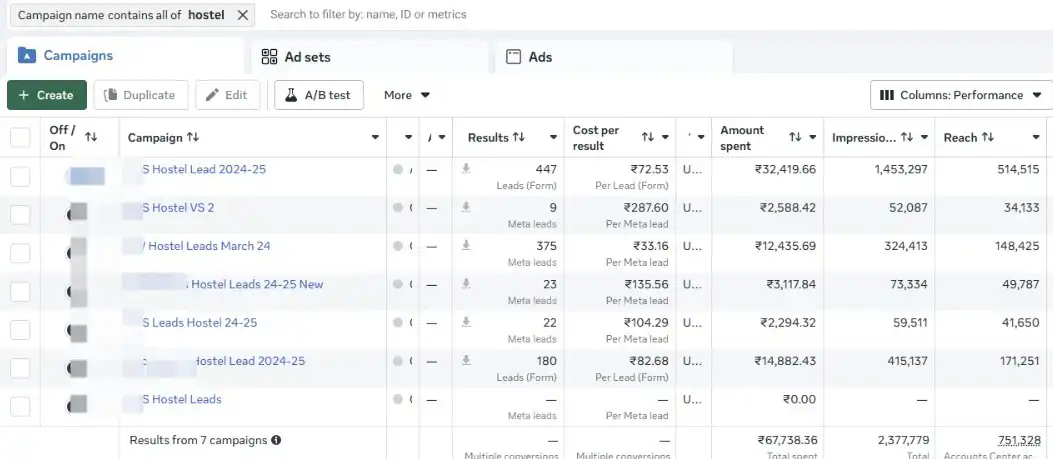Open the More dropdown menu

tap(407, 95)
